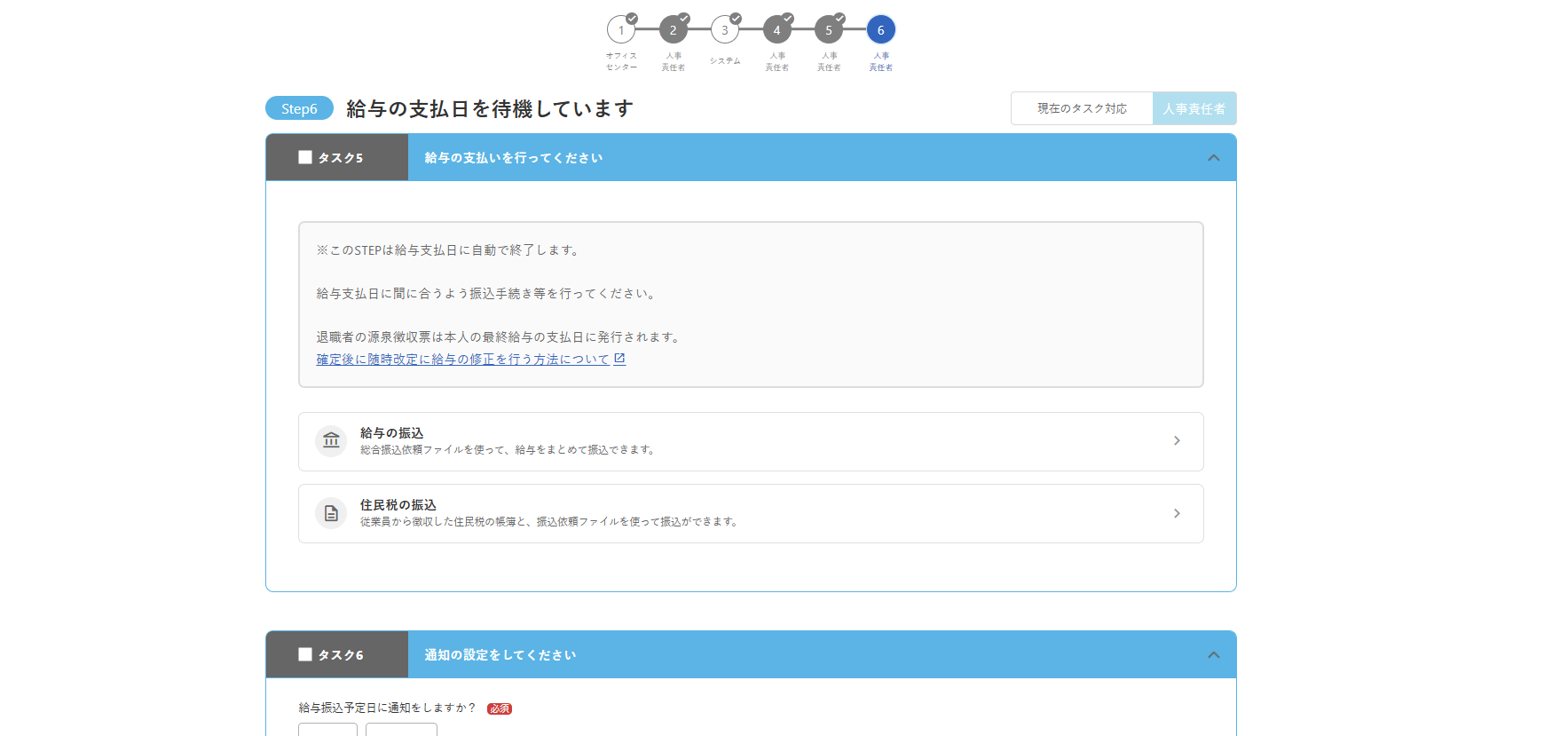Click the 必須 required badge

(x=500, y=708)
